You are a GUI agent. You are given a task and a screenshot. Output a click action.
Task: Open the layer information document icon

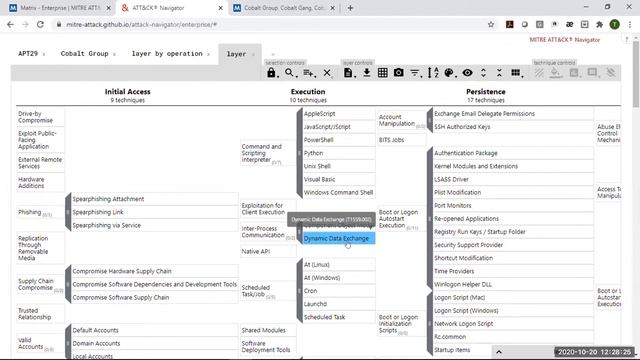[x=348, y=73]
